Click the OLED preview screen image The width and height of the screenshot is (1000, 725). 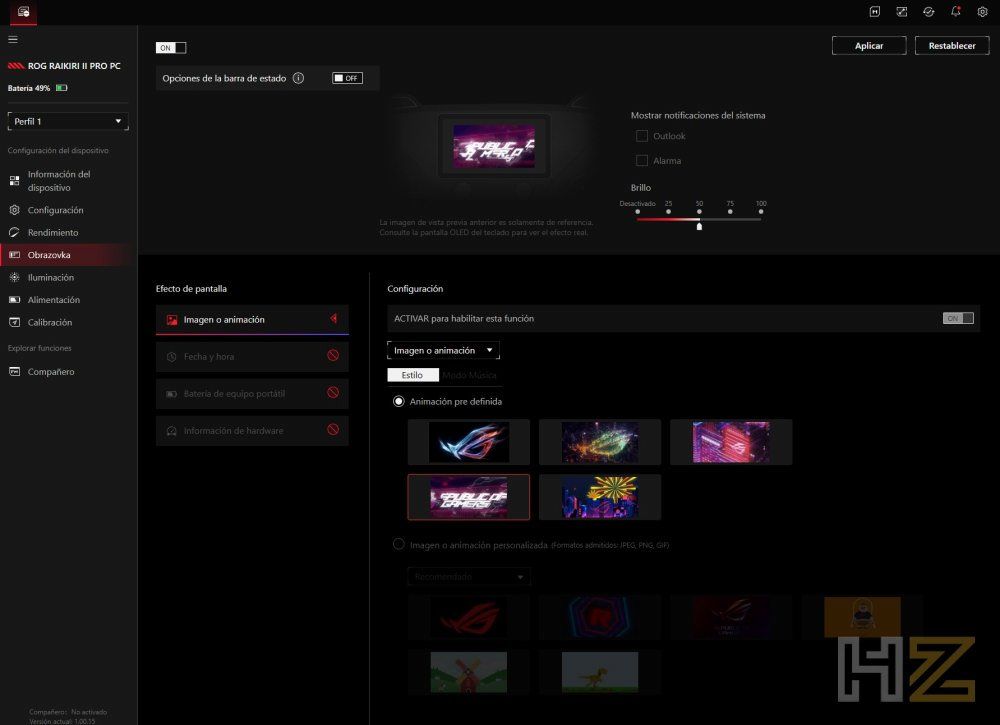(494, 146)
